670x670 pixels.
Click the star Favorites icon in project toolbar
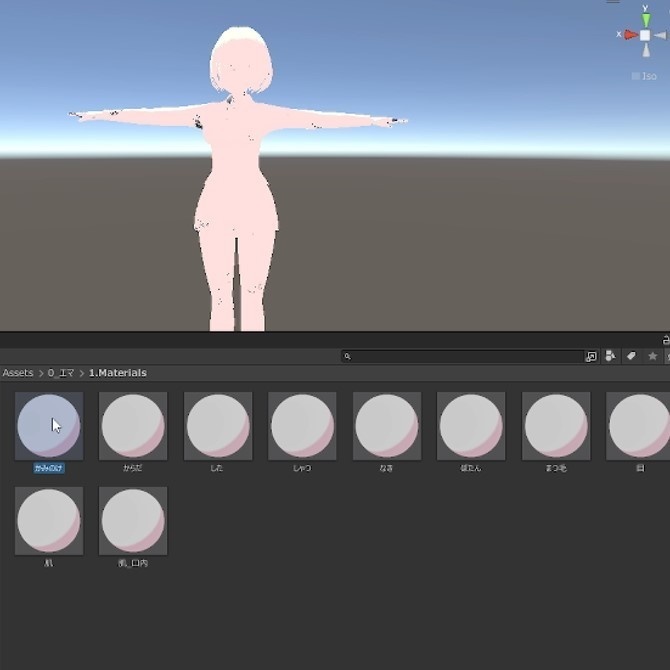pos(652,356)
